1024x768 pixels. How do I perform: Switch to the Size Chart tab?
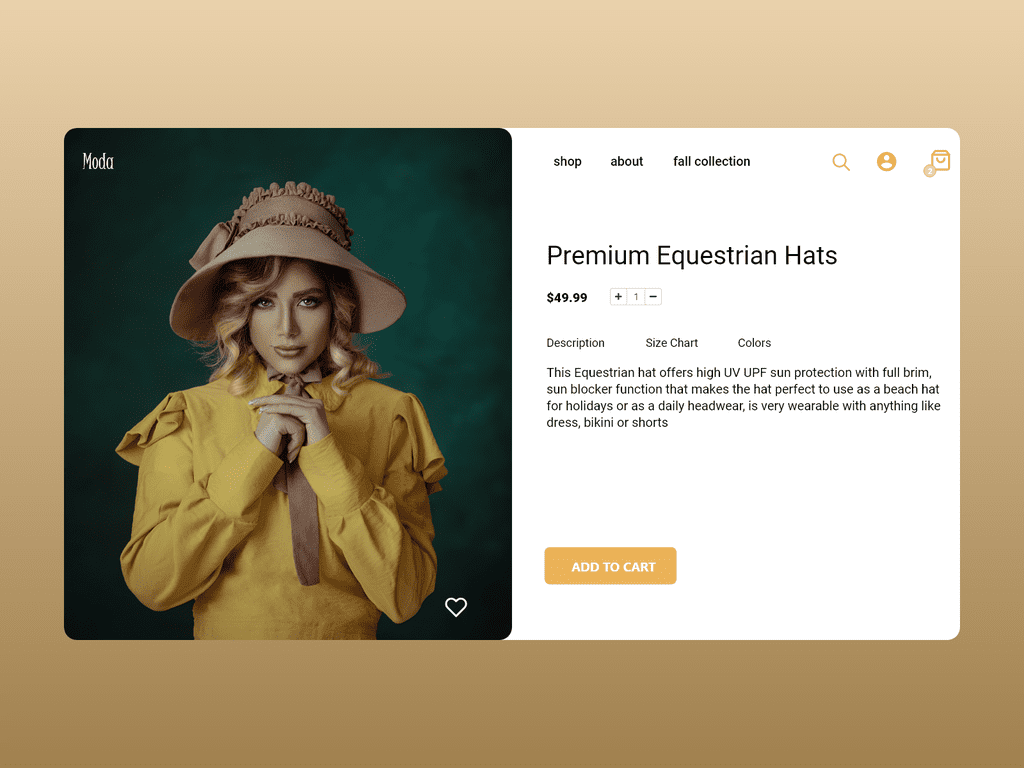click(x=671, y=343)
